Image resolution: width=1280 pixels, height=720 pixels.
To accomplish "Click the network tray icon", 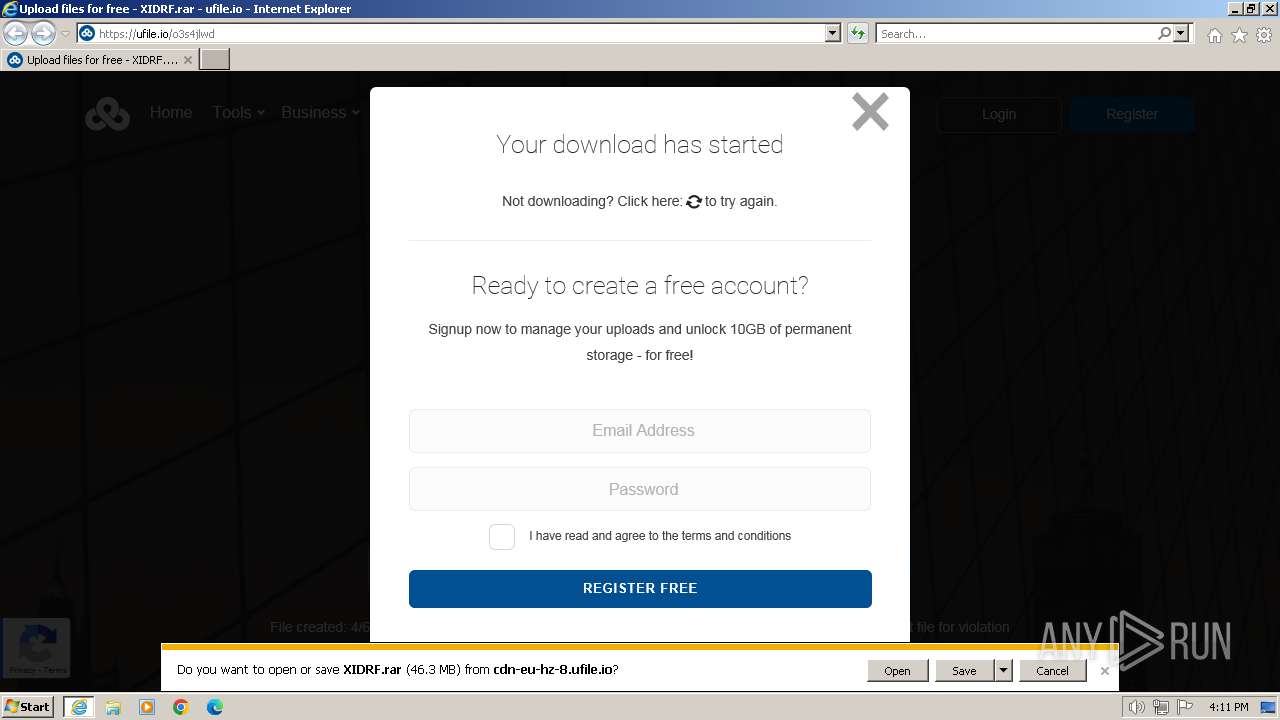I will pyautogui.click(x=1161, y=708).
